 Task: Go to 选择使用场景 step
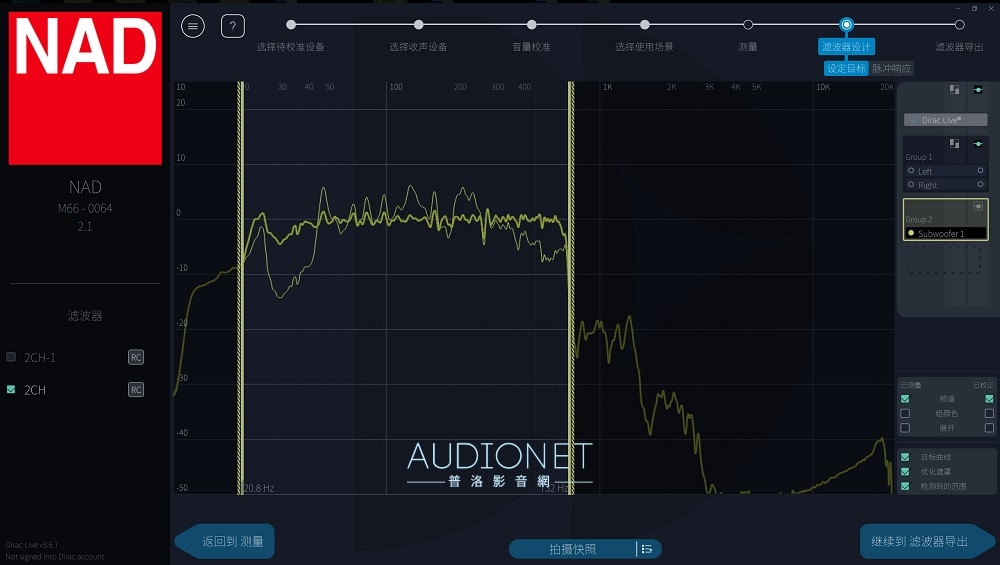tap(645, 25)
